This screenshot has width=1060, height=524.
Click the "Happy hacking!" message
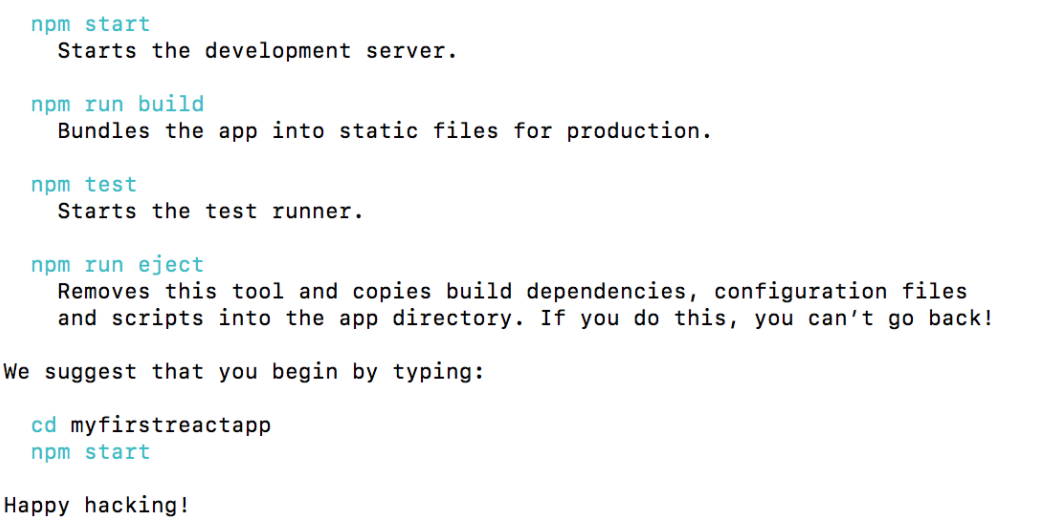coord(97,505)
